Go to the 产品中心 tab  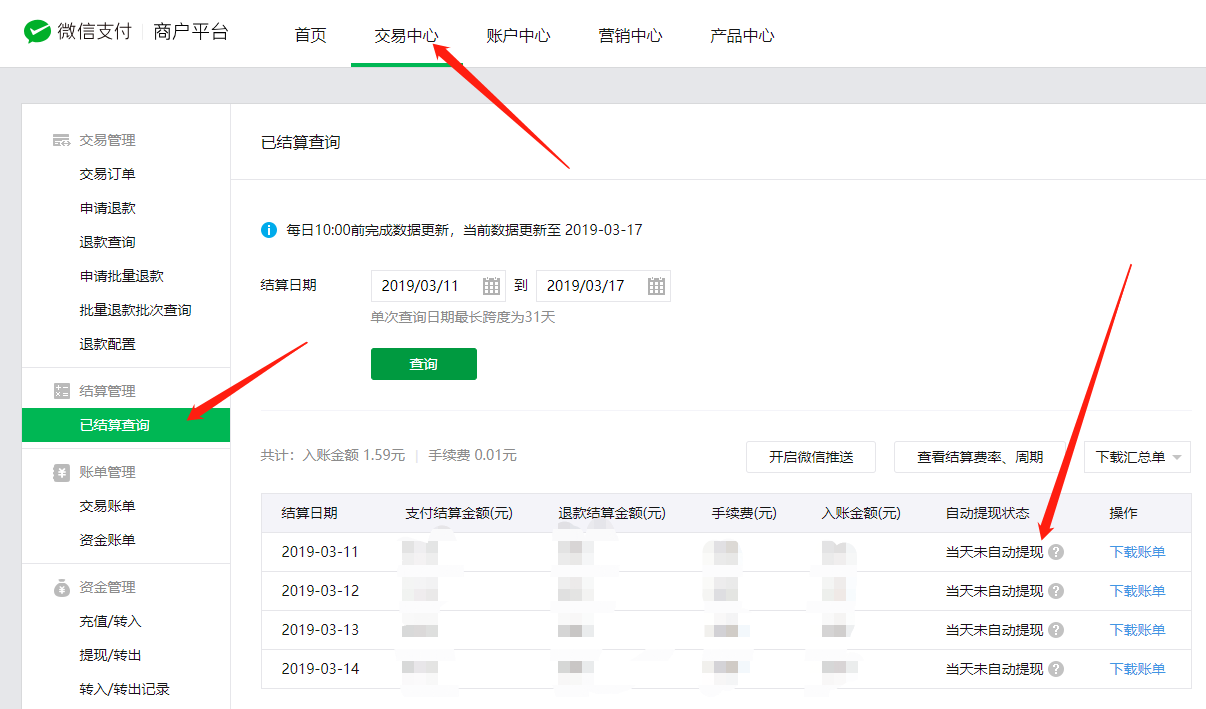(x=742, y=36)
